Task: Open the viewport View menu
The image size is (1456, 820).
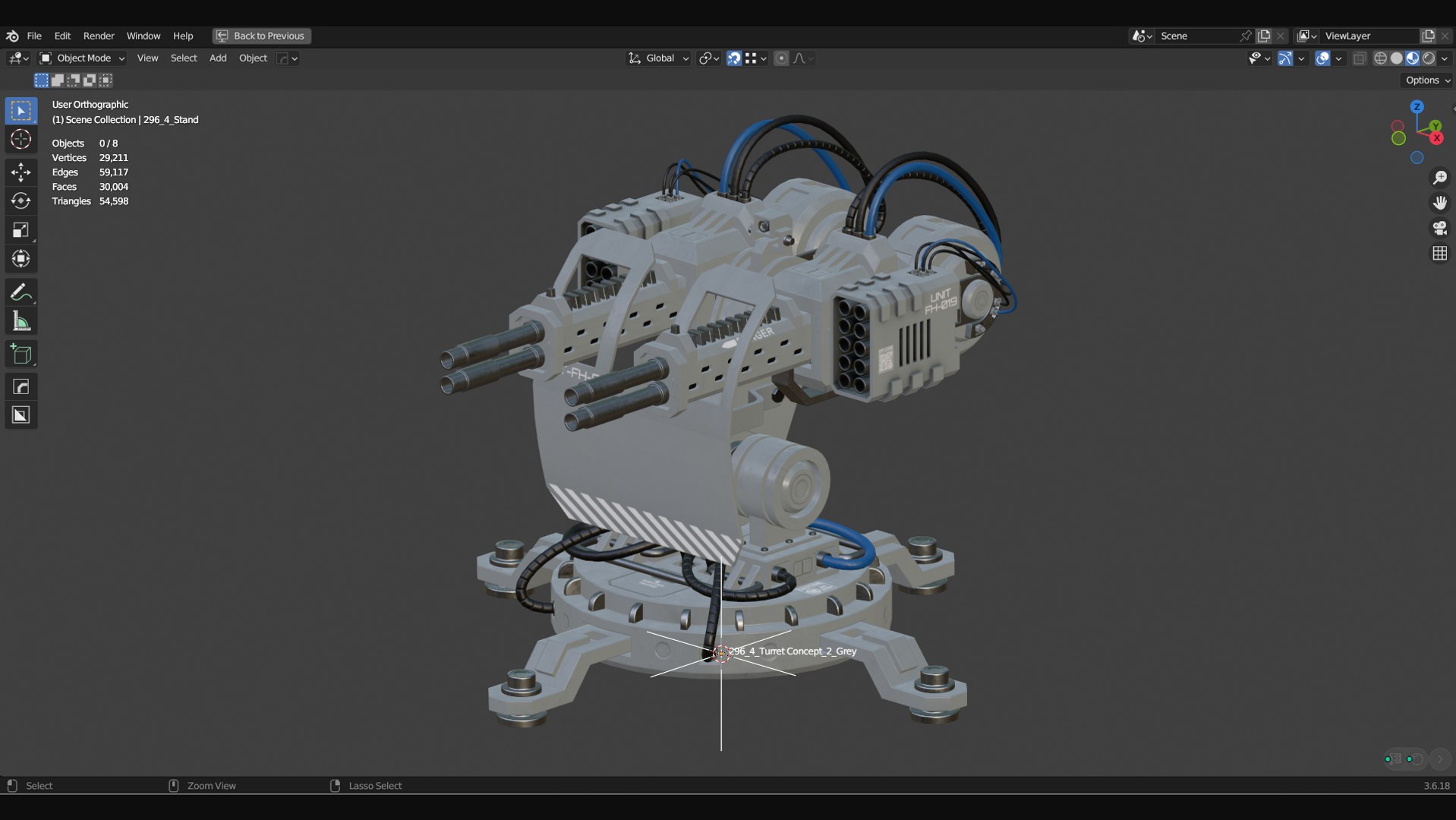Action: pos(147,58)
